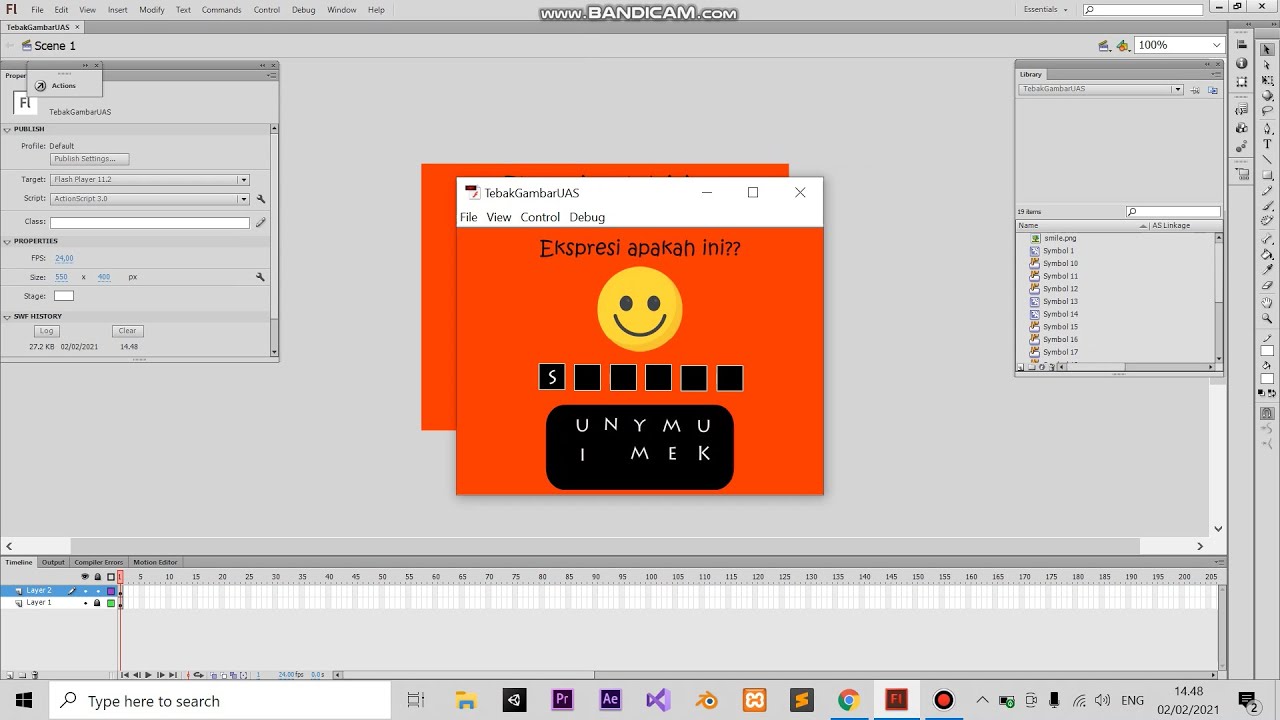Click letter Y in game keypad
The height and width of the screenshot is (720, 1280).
point(641,425)
